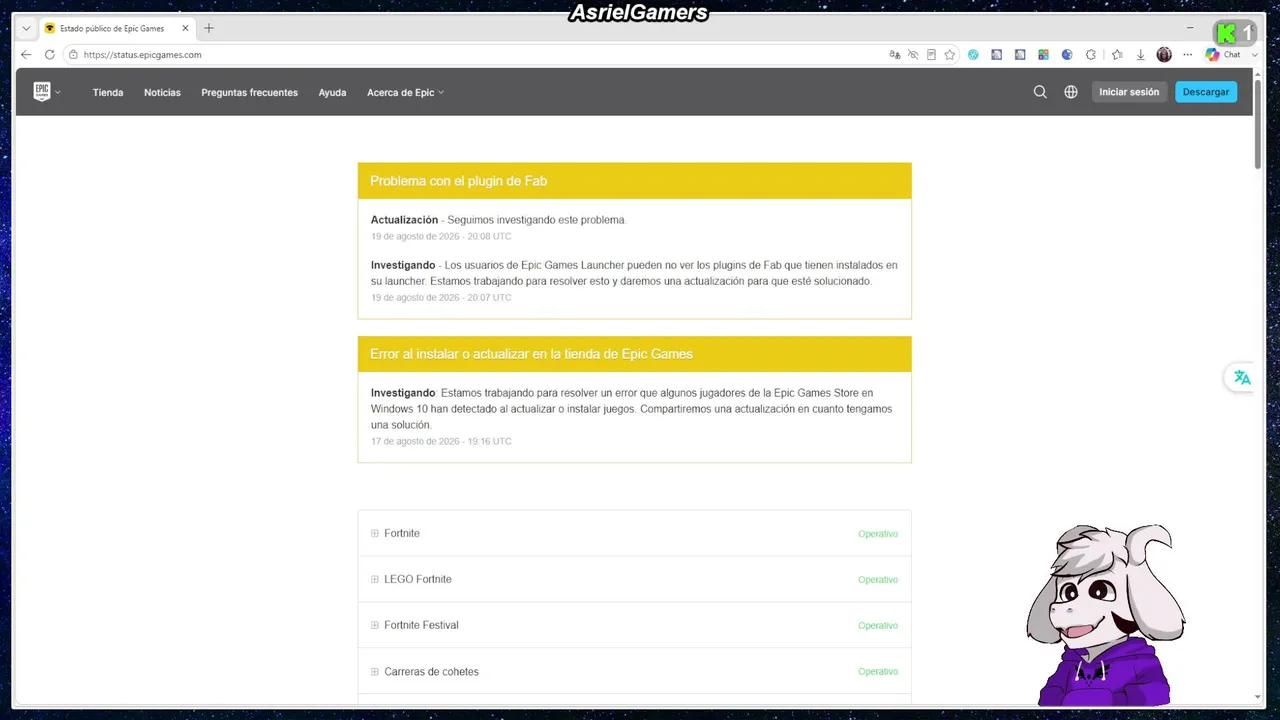Screen dimensions: 1280x720
Task: Open a new browser tab with the plus icon
Action: point(209,28)
